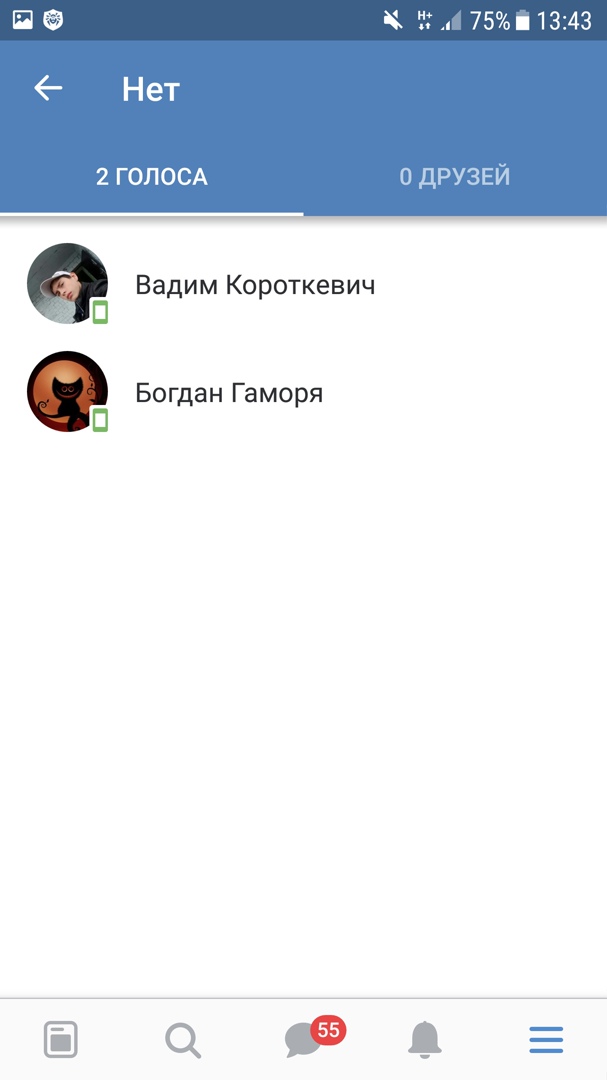
Task: Tap the back arrow icon
Action: 48,88
